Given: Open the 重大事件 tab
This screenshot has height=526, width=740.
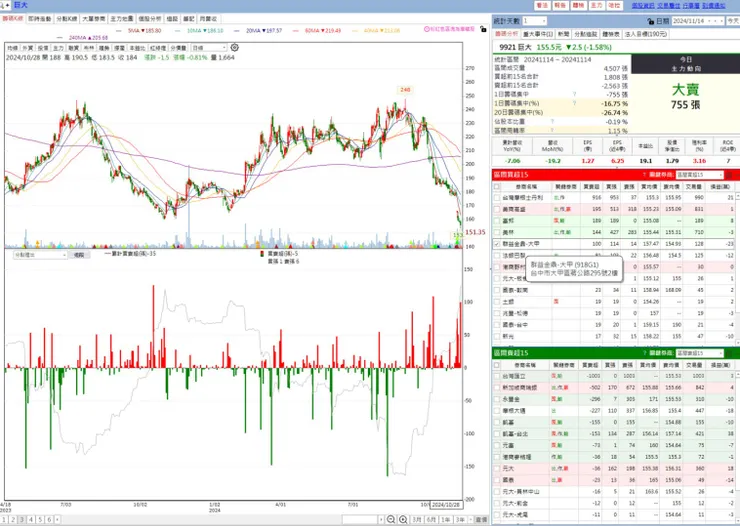Looking at the screenshot, I should (537, 34).
